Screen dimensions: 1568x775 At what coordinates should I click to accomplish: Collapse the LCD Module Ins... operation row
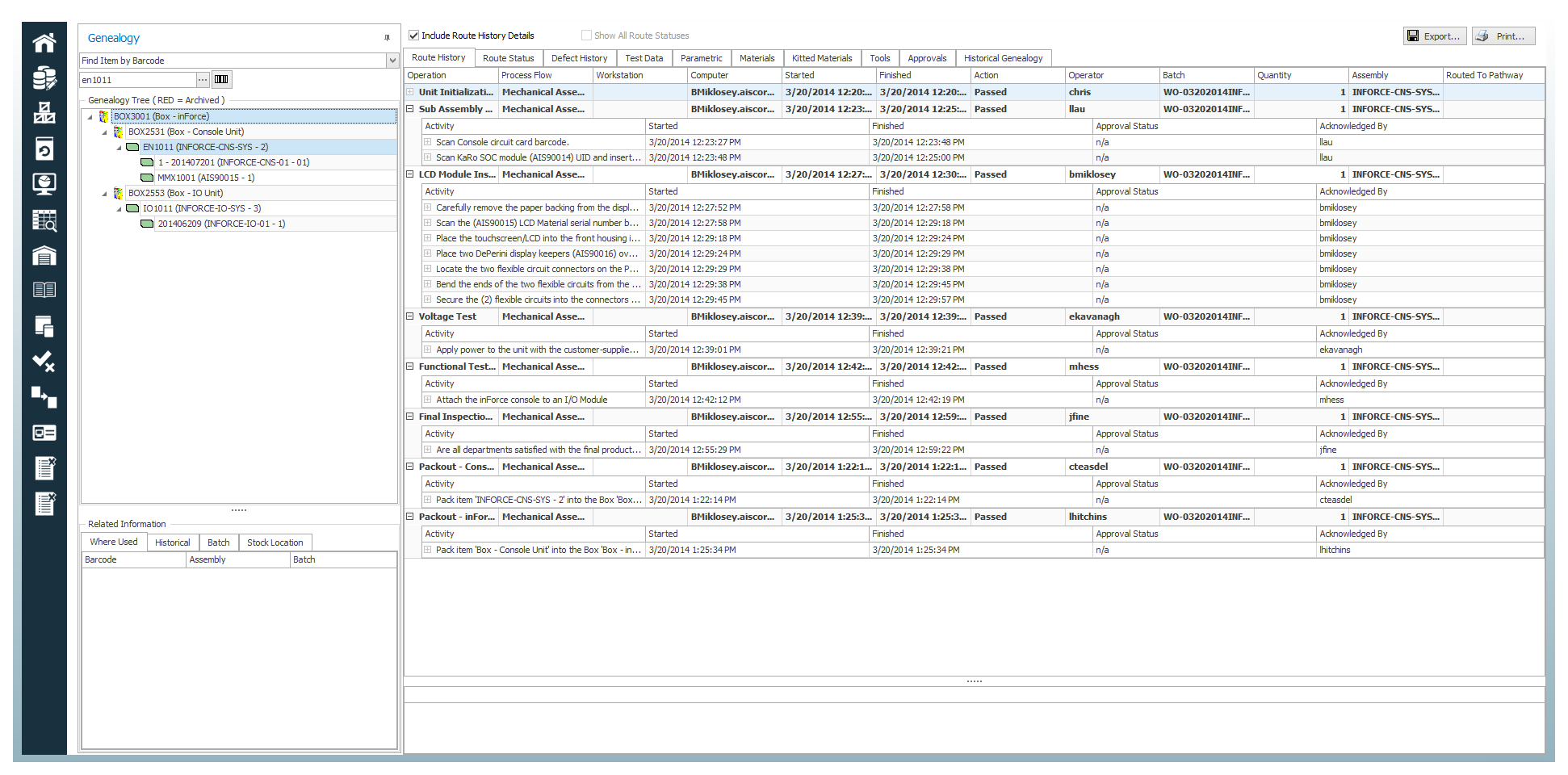click(410, 174)
